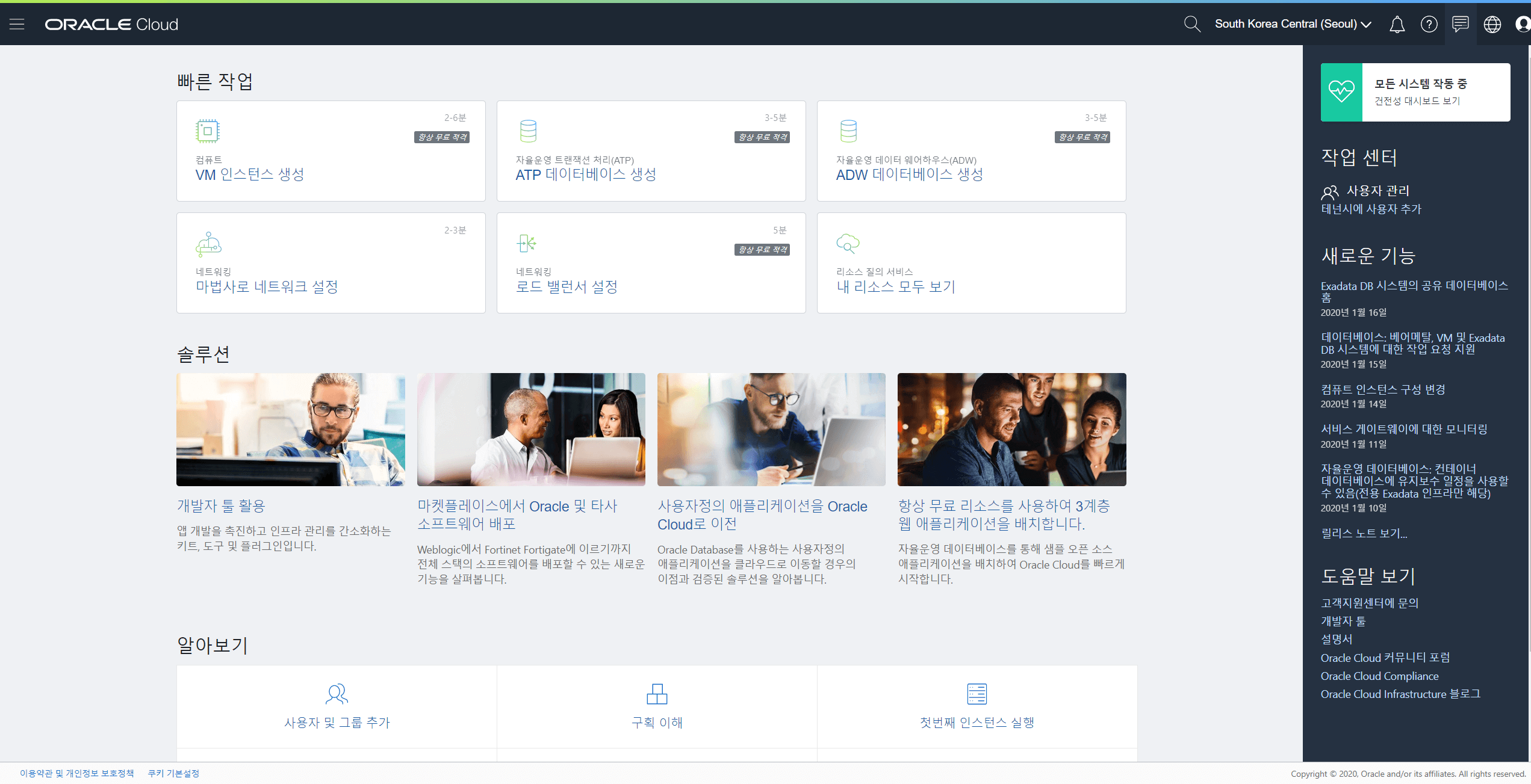Viewport: 1531px width, 784px height.
Task: Select the 개발자 툴 활용 solution thumbnail
Action: pyautogui.click(x=290, y=429)
